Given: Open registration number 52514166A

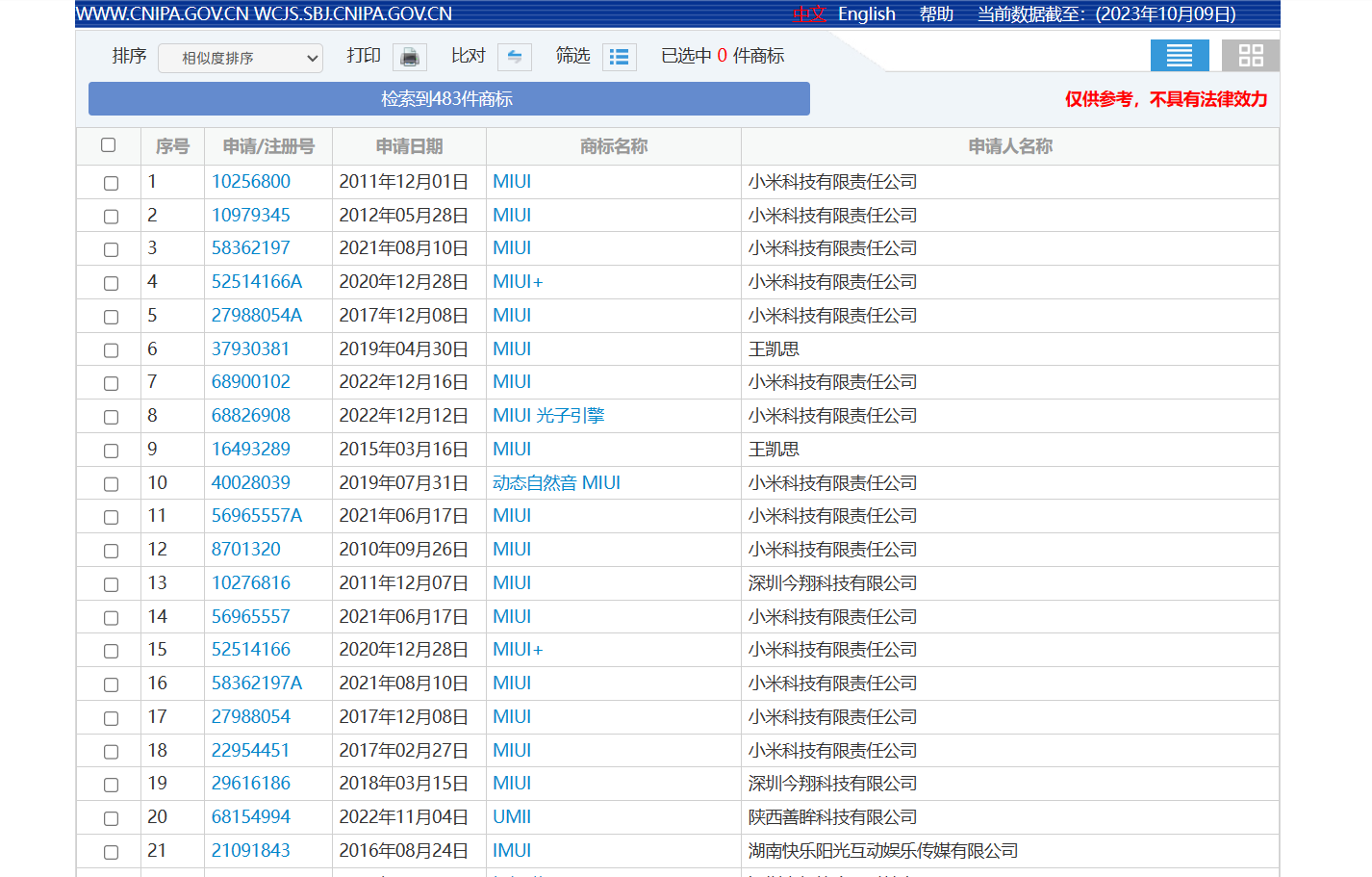Looking at the screenshot, I should tap(257, 282).
